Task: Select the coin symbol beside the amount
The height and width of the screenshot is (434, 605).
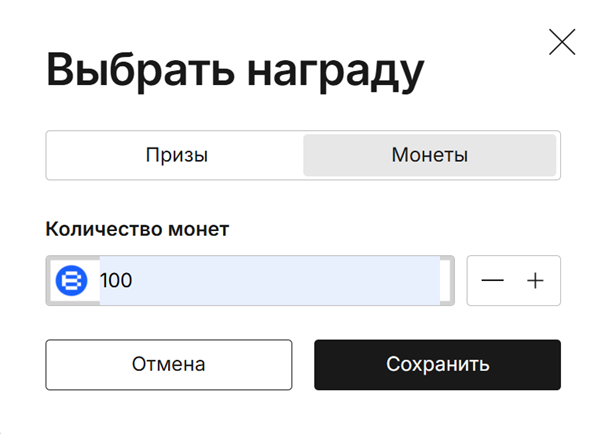Action: coord(71,281)
